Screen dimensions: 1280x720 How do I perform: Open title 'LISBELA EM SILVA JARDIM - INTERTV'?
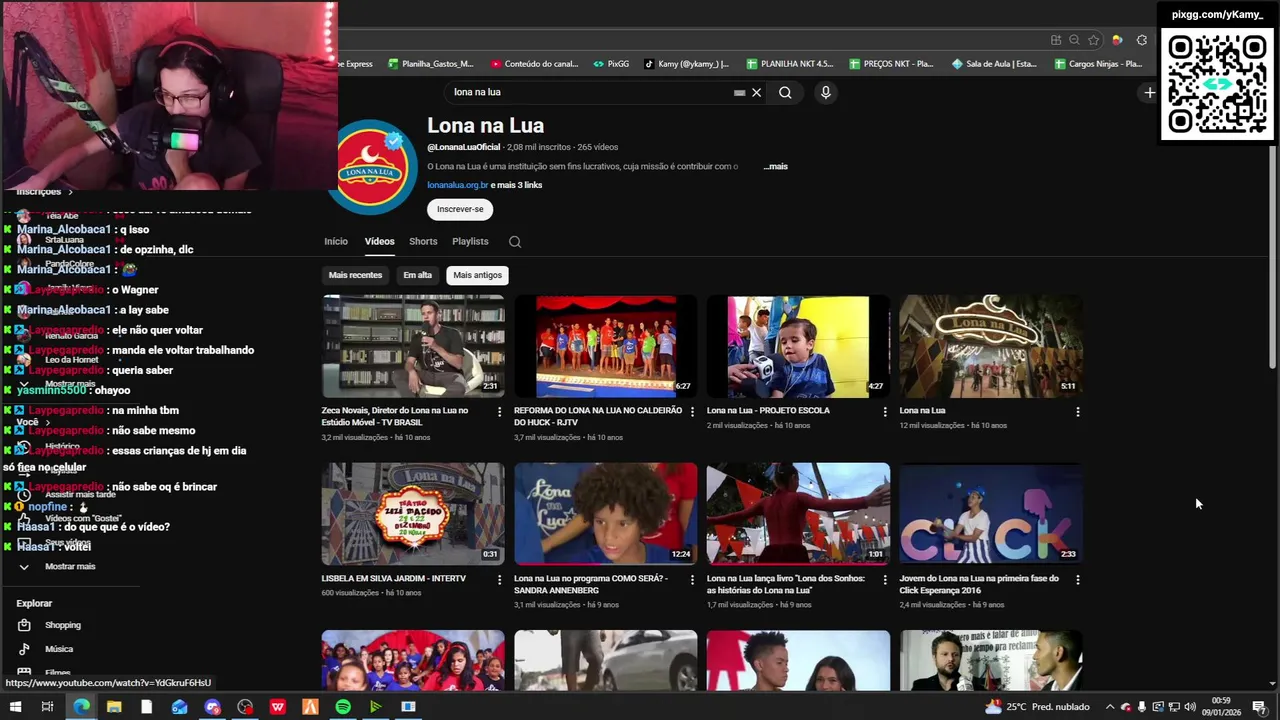tap(393, 578)
